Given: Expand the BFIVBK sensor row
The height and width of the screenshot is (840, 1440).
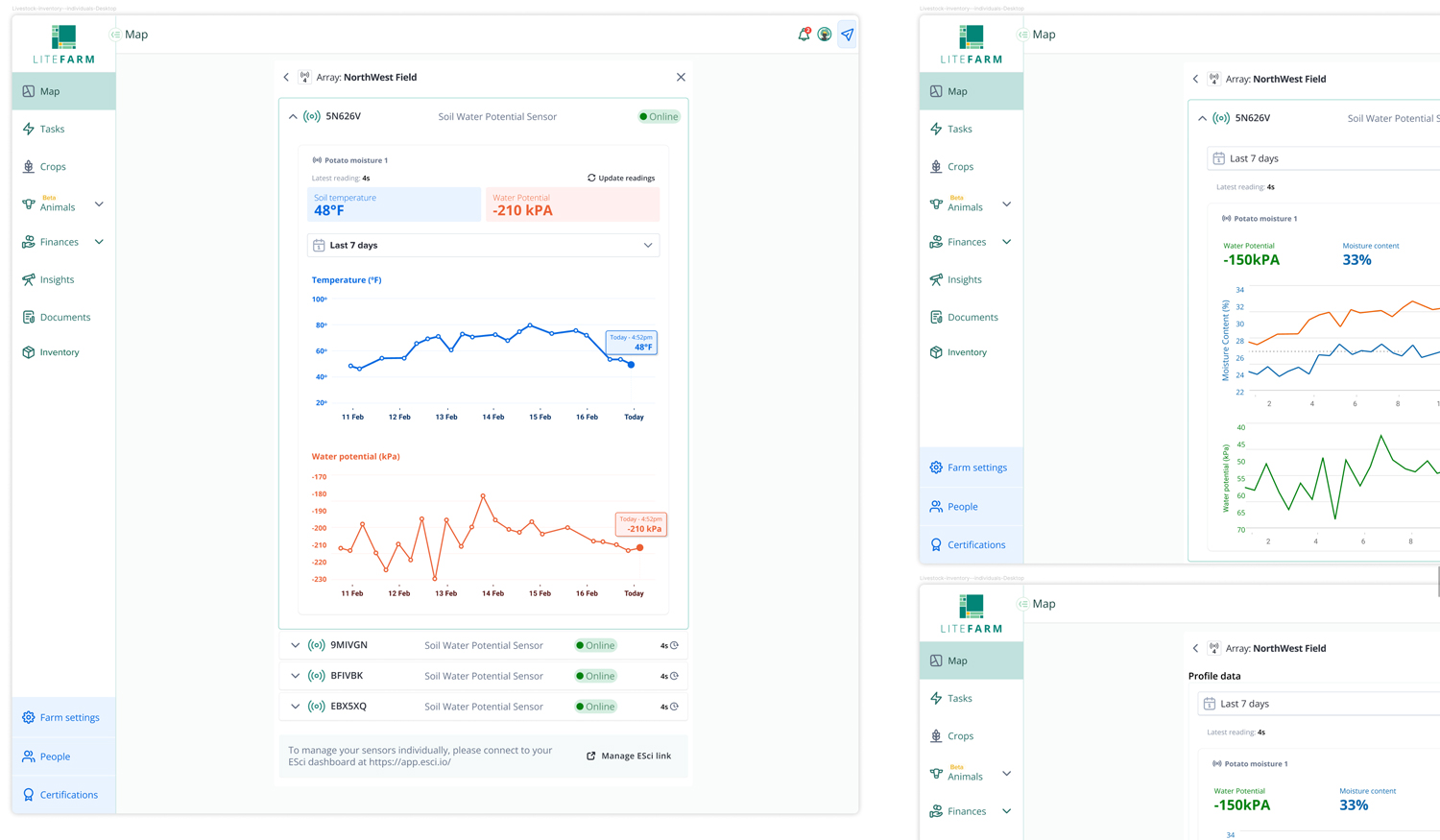Looking at the screenshot, I should point(295,676).
